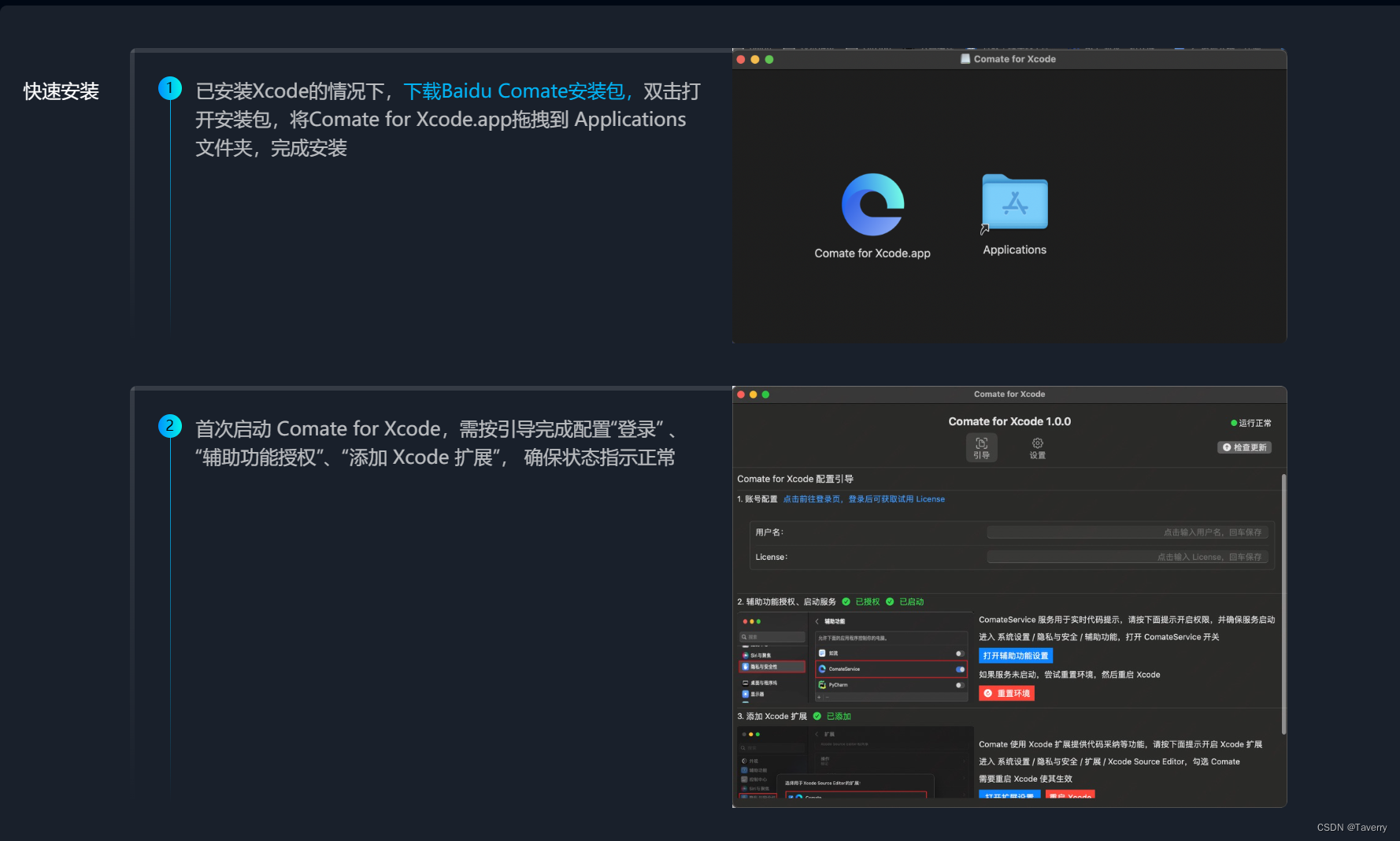The width and height of the screenshot is (1400, 841).
Task: Click the 如果服务未启动 instruction text
Action: coord(1069,675)
